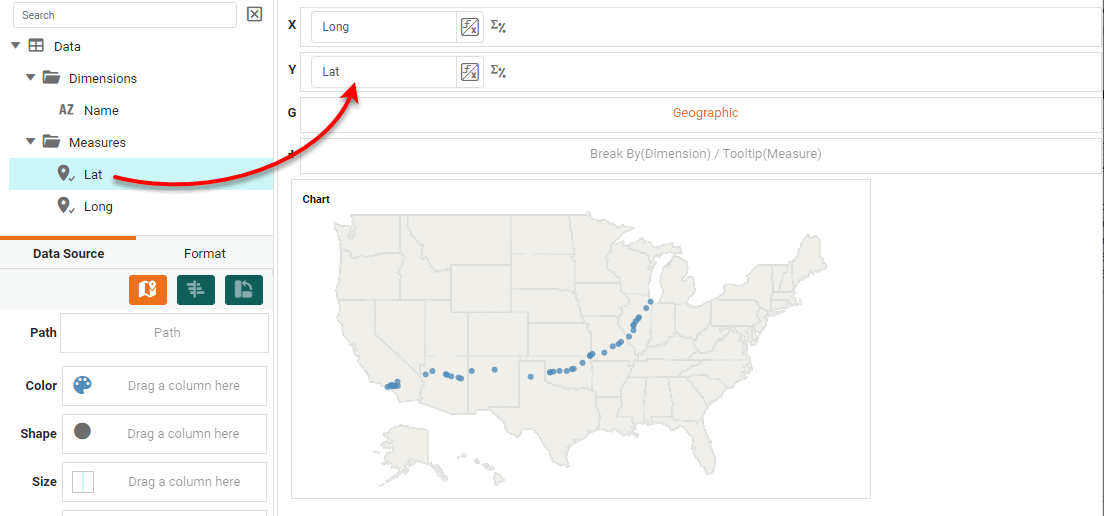
Task: Click the Geographic field link
Action: point(705,113)
